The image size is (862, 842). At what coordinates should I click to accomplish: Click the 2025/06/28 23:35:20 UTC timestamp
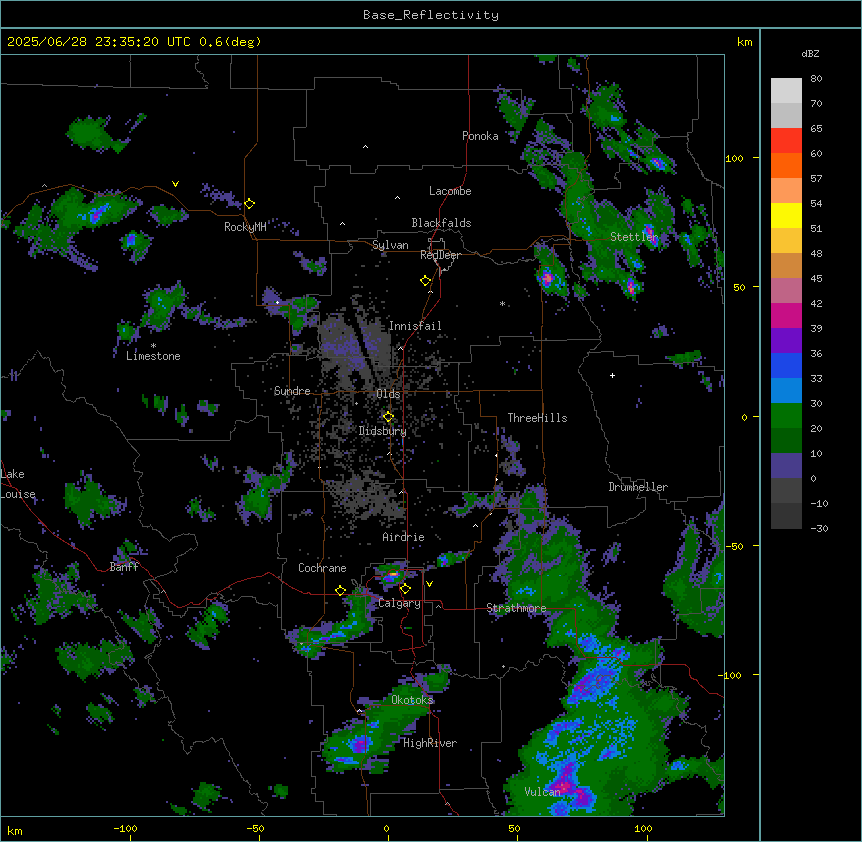pos(99,42)
